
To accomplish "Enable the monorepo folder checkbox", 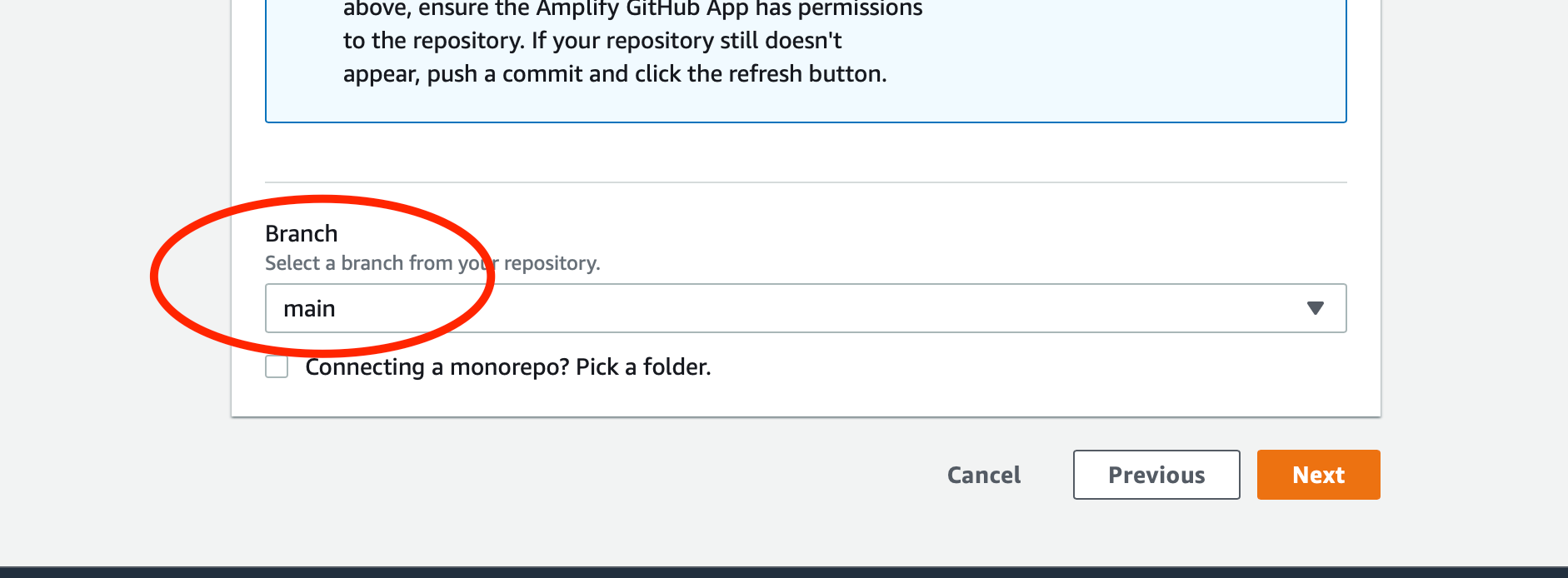I will coord(277,366).
